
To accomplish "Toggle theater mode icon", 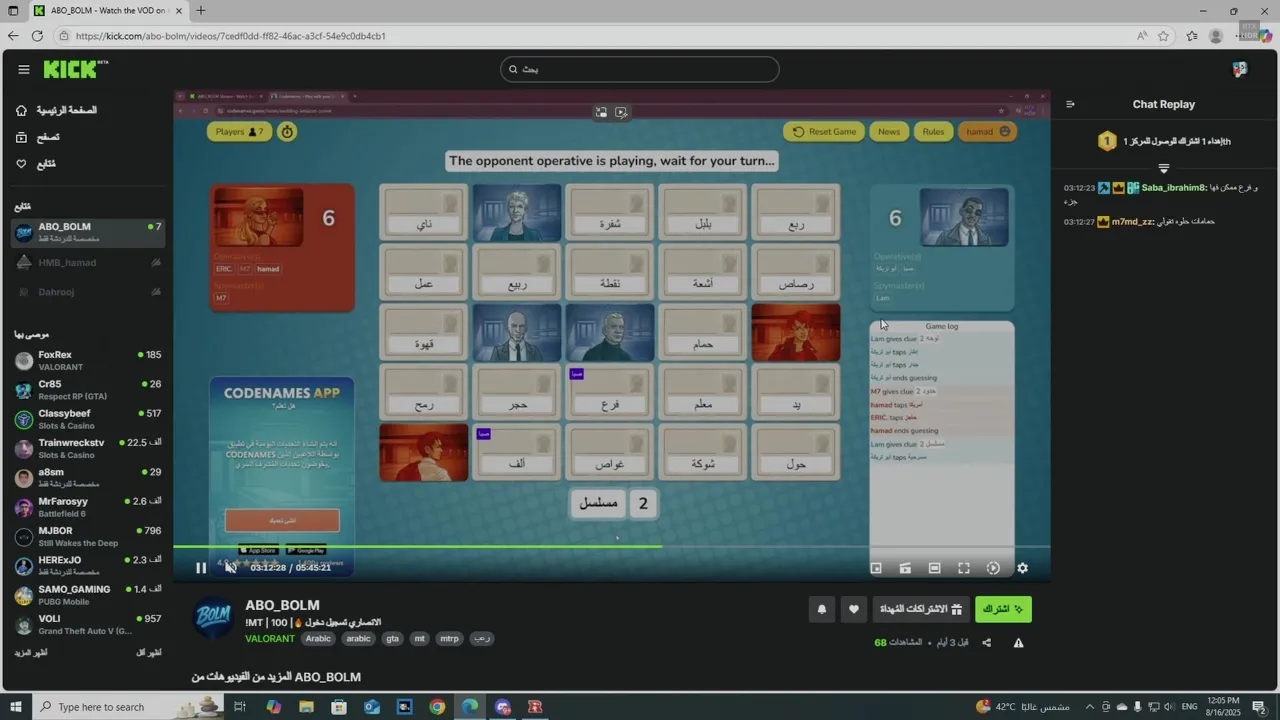I will pyautogui.click(x=934, y=568).
